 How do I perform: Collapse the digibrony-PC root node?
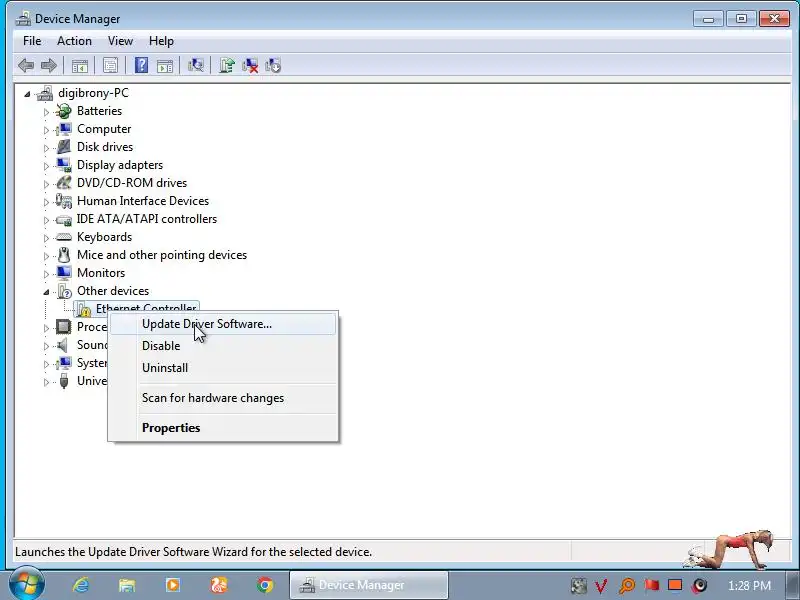point(27,94)
